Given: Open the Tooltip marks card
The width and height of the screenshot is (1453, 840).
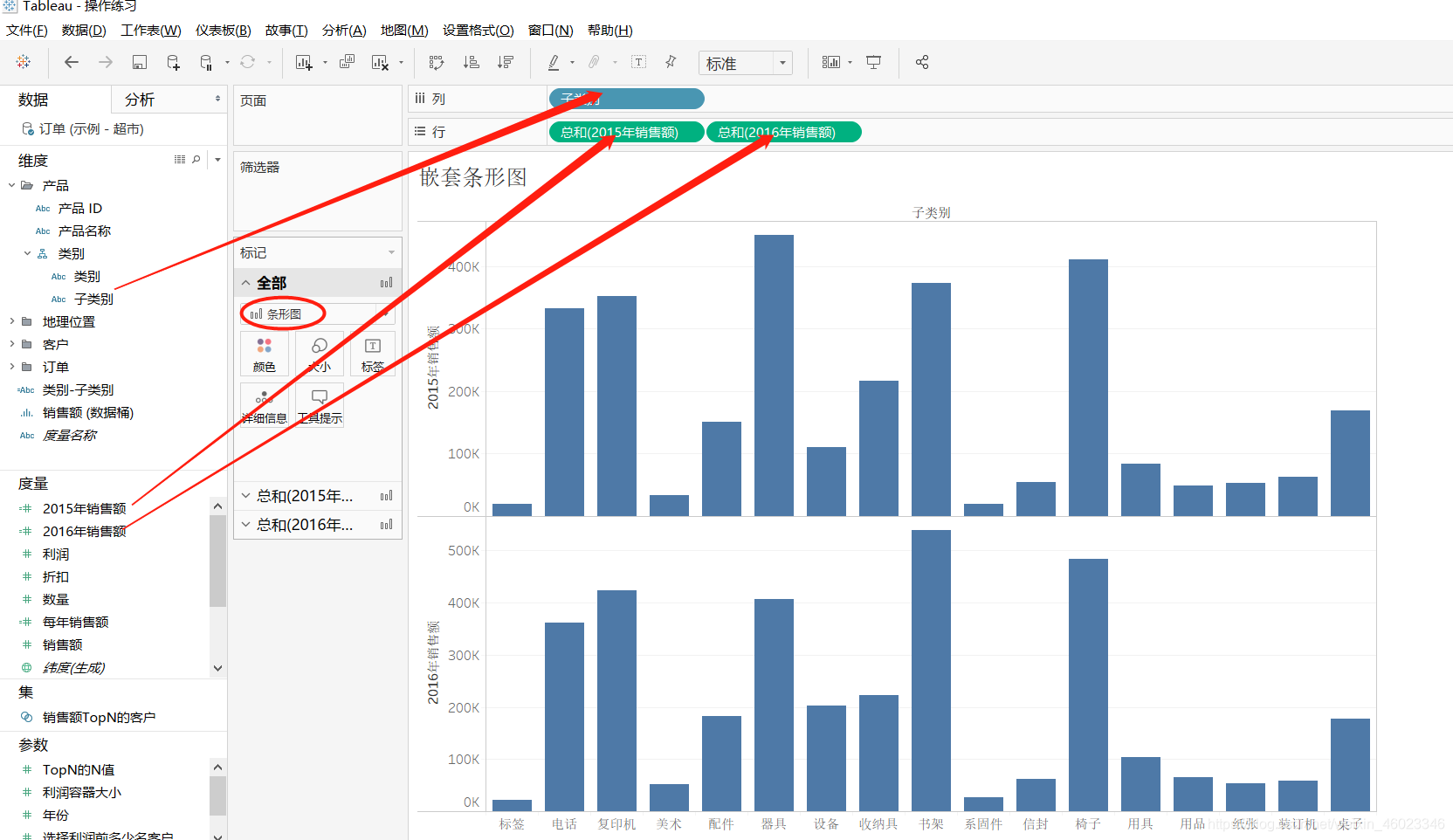Looking at the screenshot, I should pyautogui.click(x=320, y=405).
